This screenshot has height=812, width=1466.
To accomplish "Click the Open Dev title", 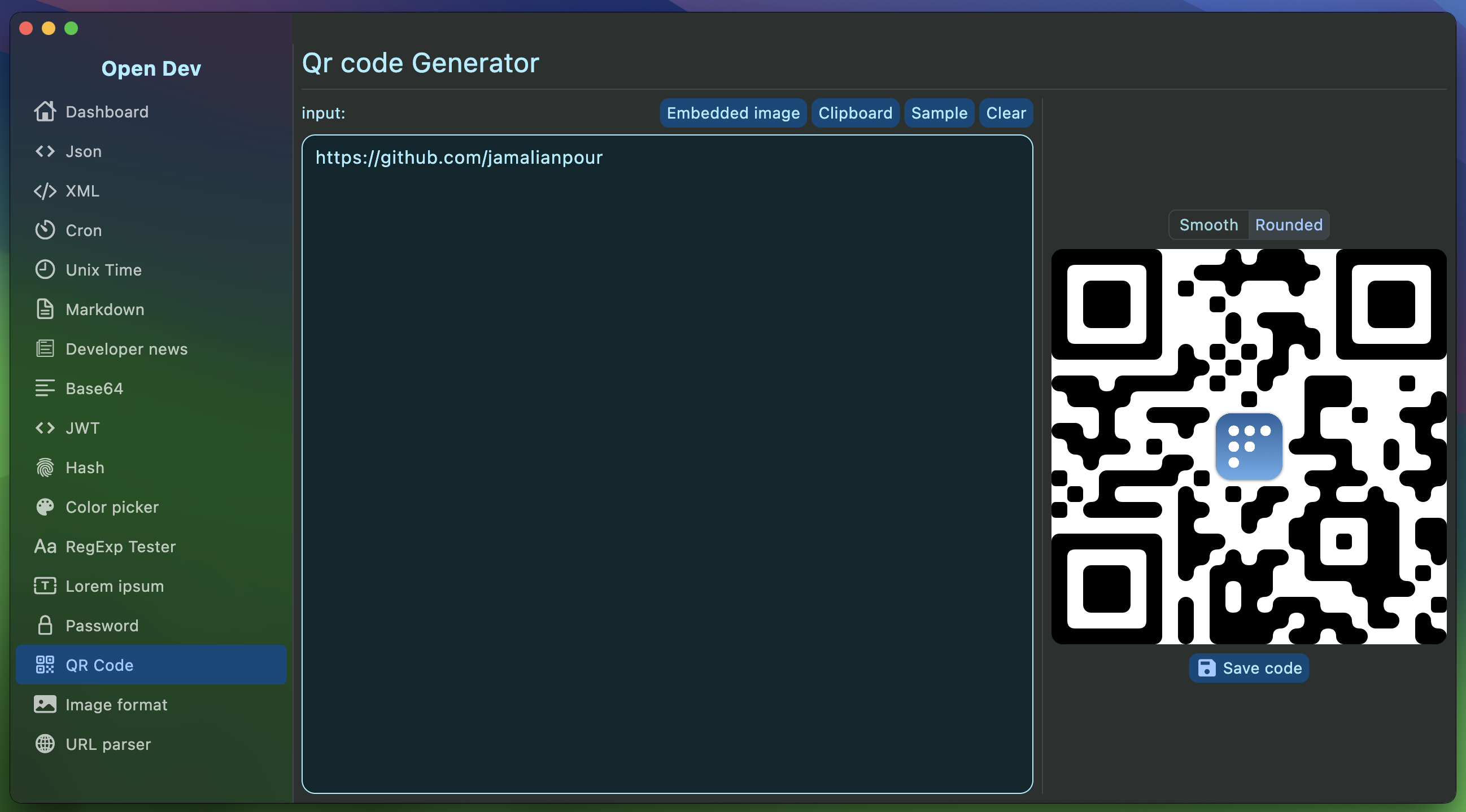I will tap(151, 68).
